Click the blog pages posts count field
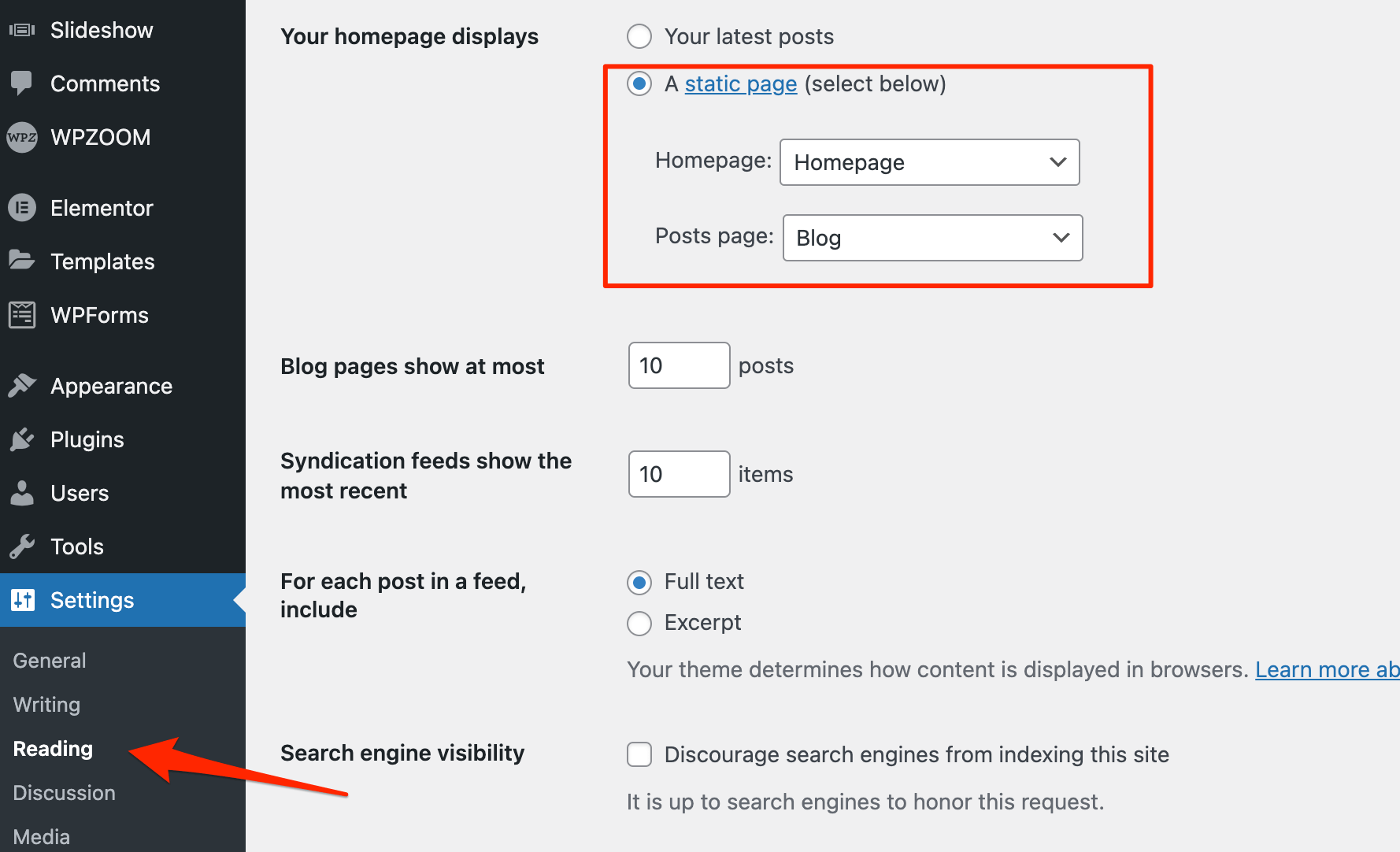 click(x=679, y=365)
